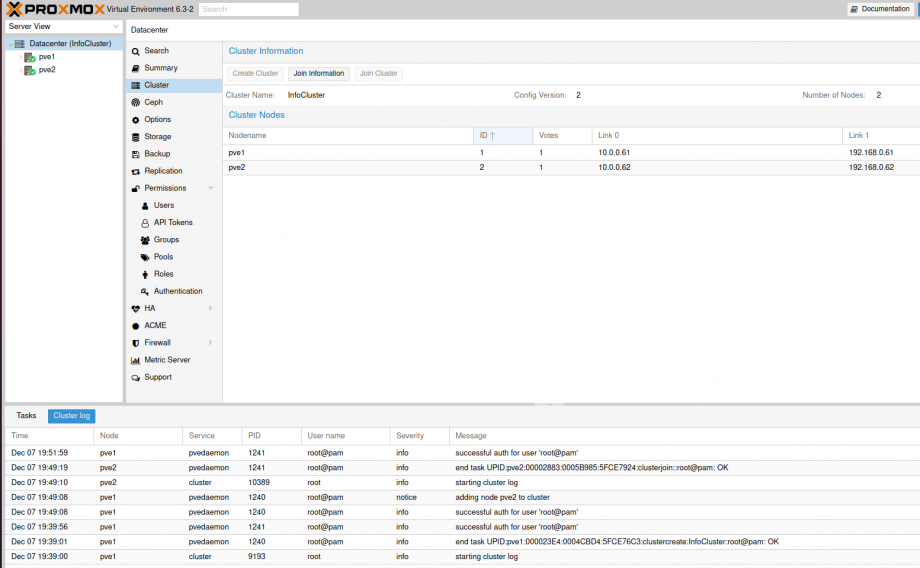
Task: Click the API Tokens user icon
Action: pos(145,223)
